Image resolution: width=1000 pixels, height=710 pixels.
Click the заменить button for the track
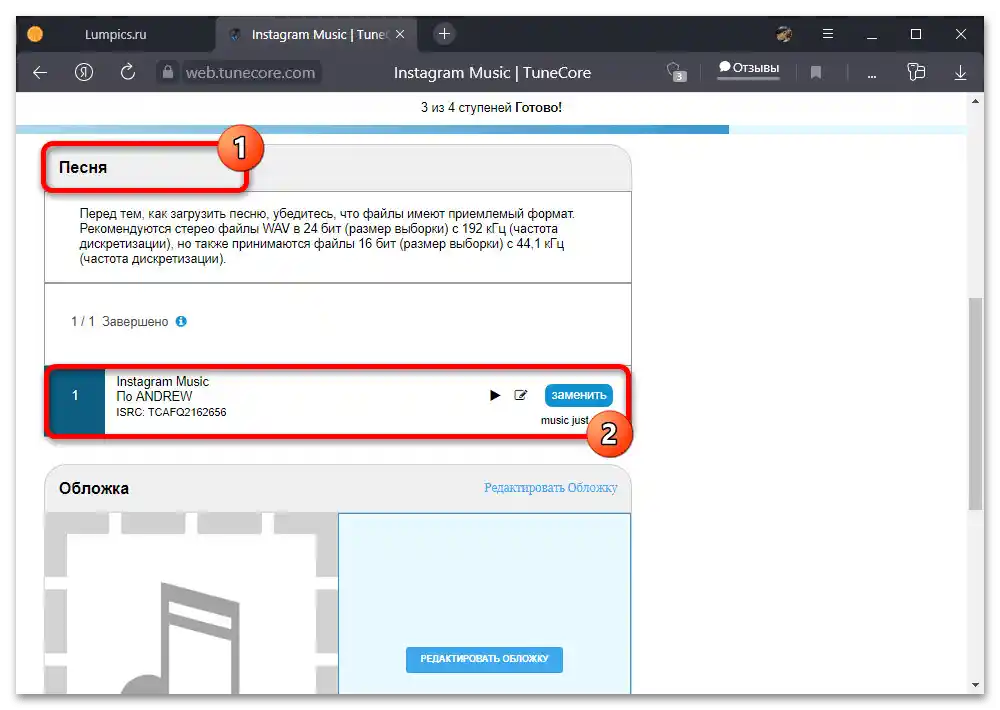[x=578, y=396]
